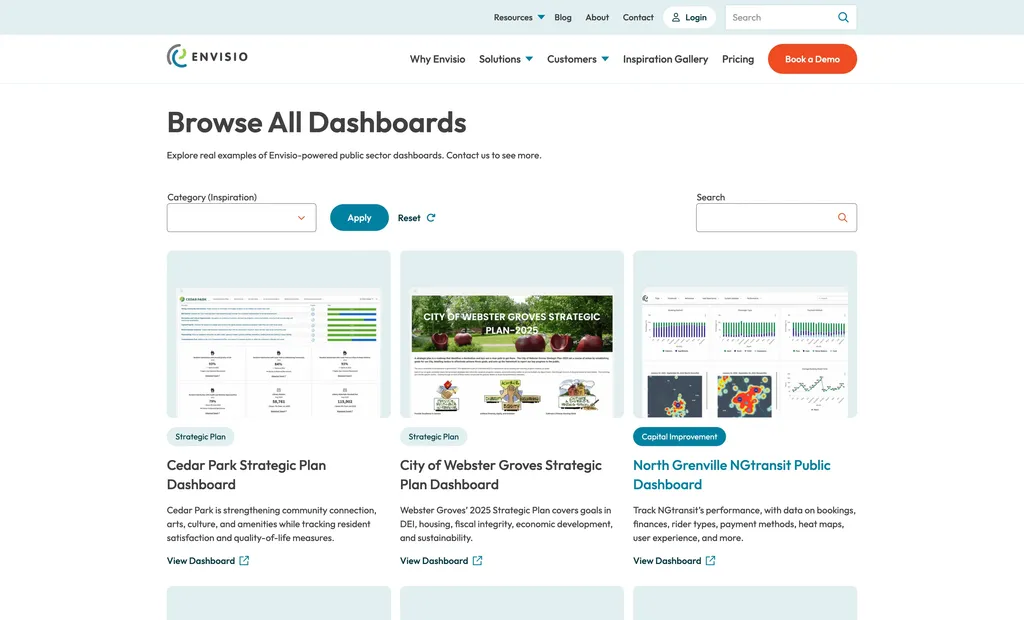Open the Blog page
Image resolution: width=1024 pixels, height=620 pixels.
[x=563, y=18]
